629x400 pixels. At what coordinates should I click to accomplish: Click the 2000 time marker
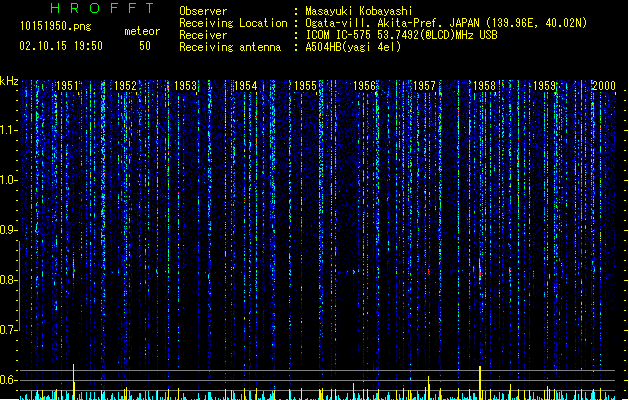[604, 86]
